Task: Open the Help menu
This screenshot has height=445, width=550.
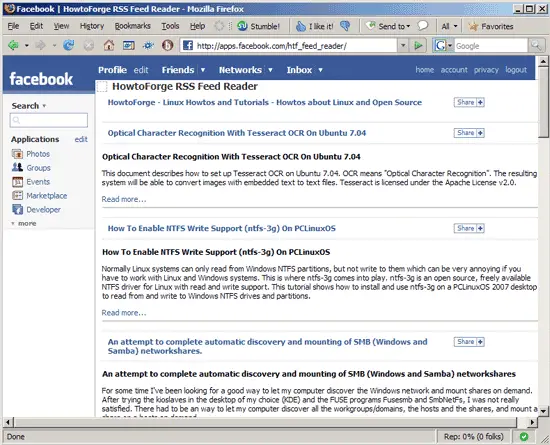Action: pyautogui.click(x=197, y=26)
